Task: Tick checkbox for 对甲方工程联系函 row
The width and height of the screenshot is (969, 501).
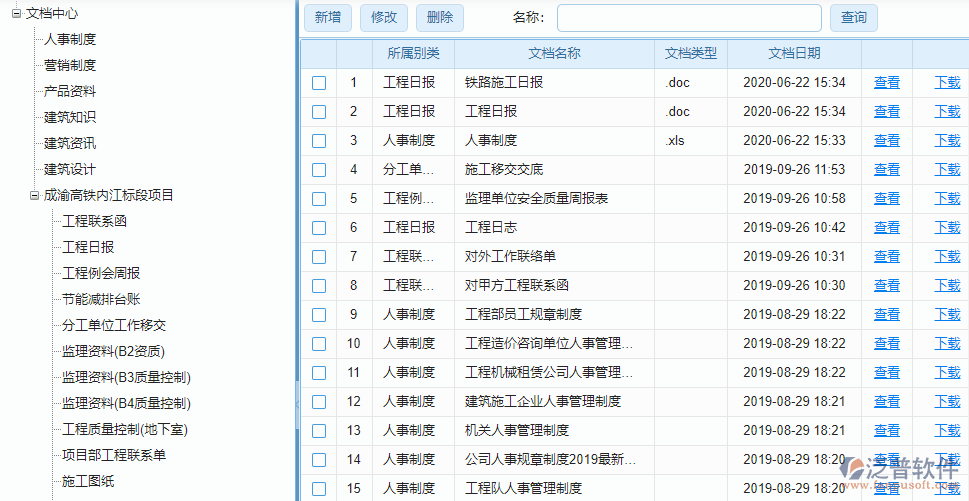Action: click(319, 285)
